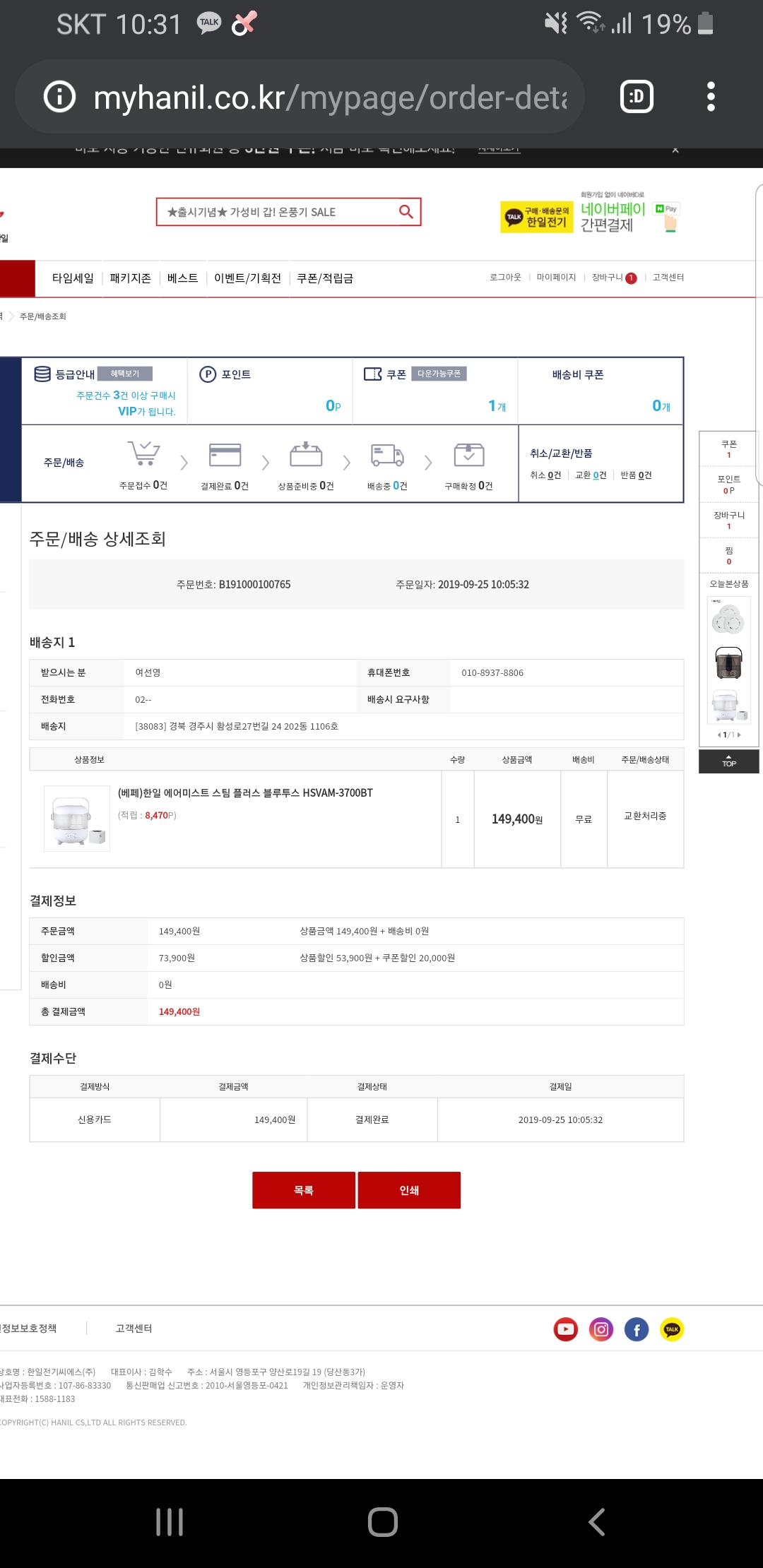Image resolution: width=763 pixels, height=1568 pixels.
Task: Open the KakaoTalk channel footer icon
Action: point(672,1330)
